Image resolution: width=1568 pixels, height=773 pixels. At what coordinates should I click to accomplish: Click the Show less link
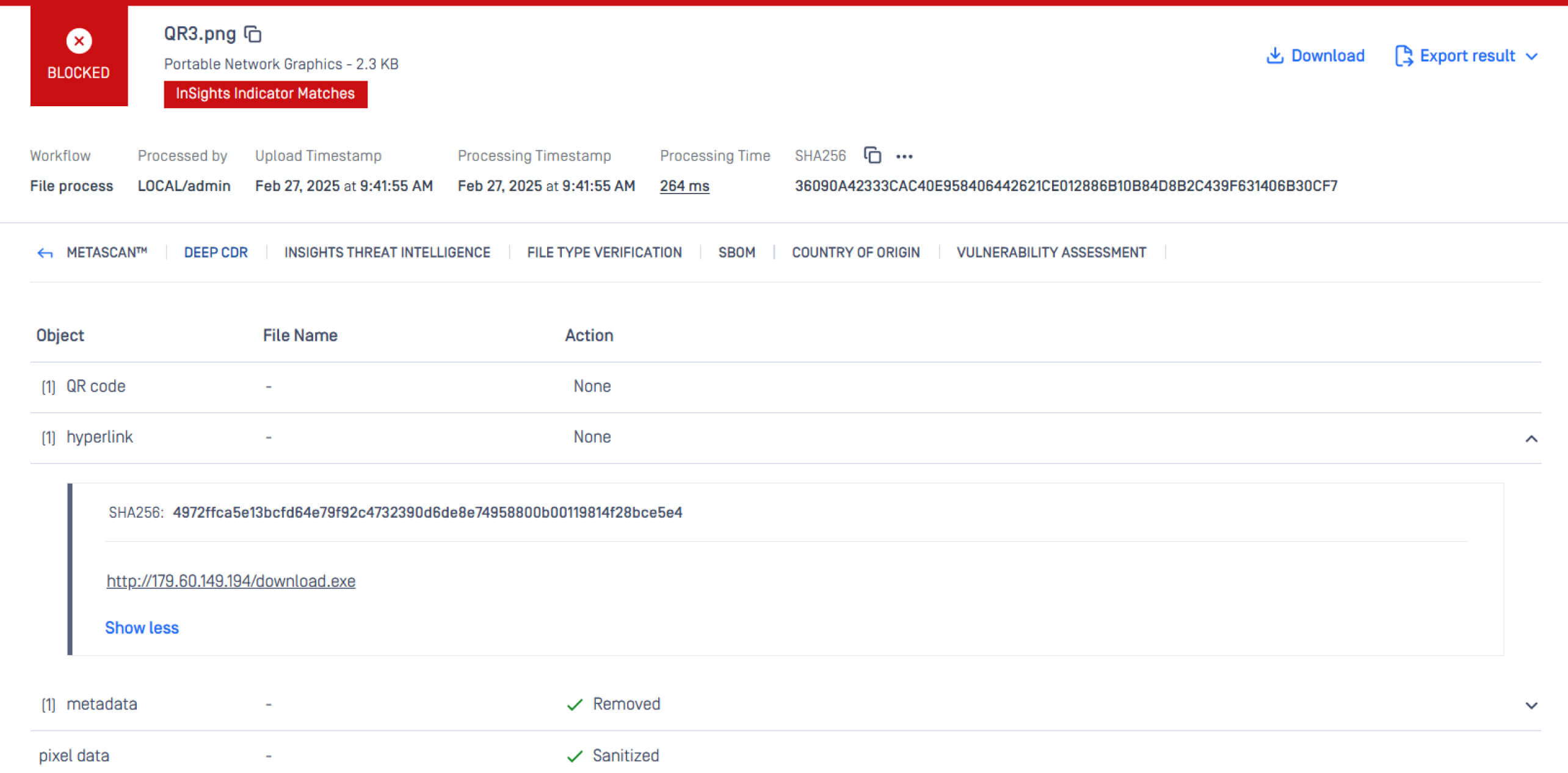[142, 628]
